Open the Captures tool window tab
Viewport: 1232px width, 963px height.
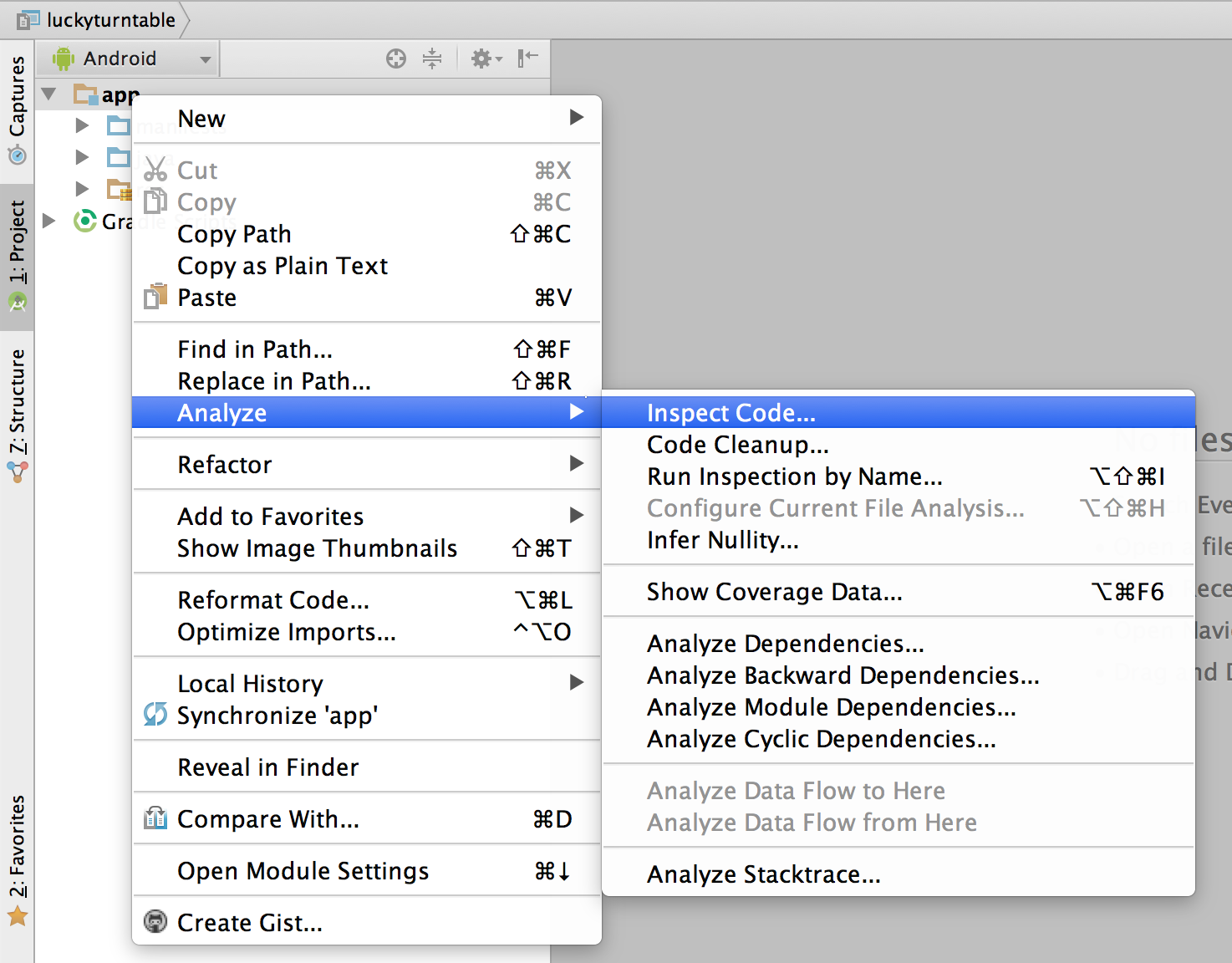(17, 112)
